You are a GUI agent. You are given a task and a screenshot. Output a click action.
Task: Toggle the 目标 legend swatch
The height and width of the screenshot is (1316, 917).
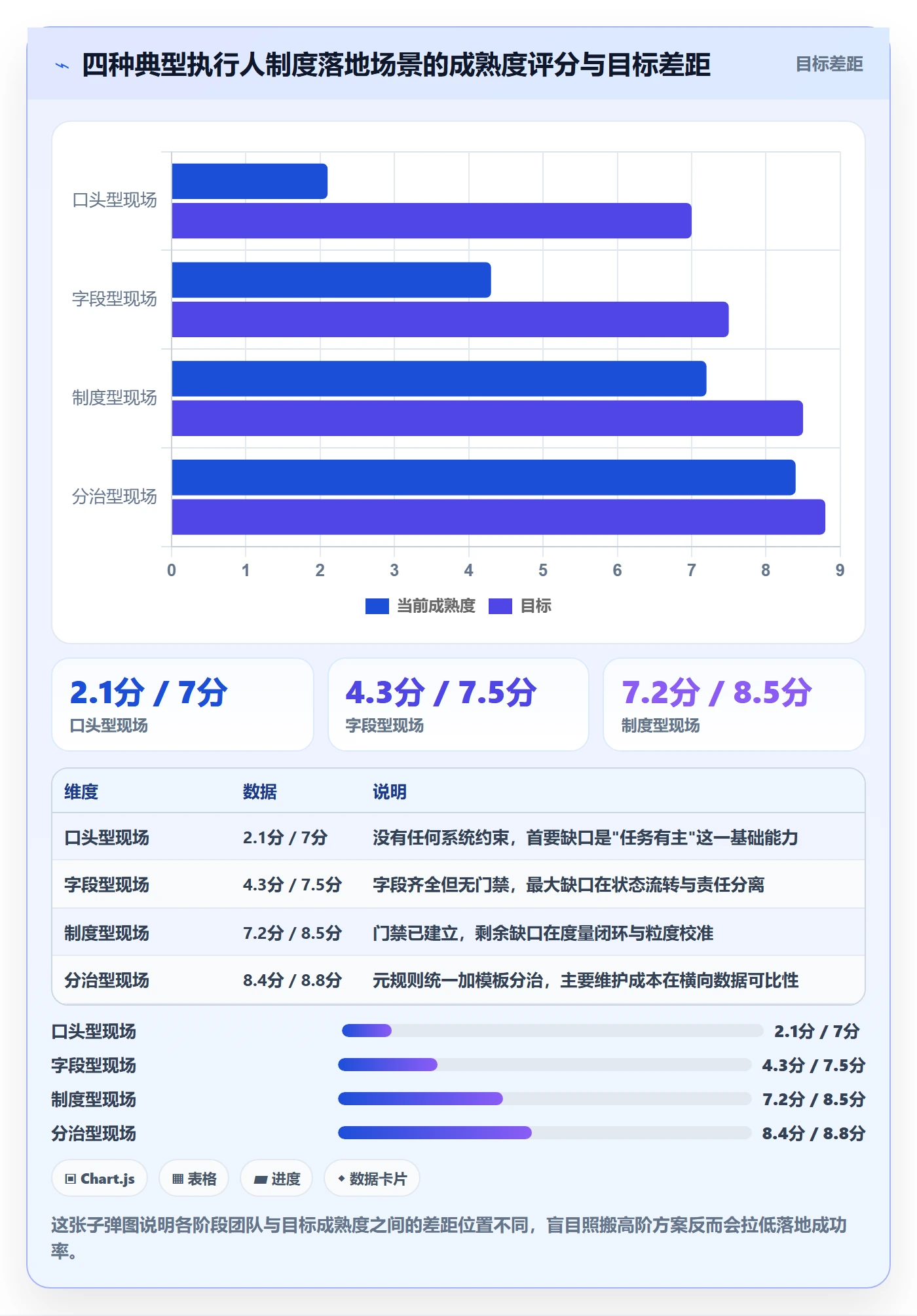coord(500,606)
